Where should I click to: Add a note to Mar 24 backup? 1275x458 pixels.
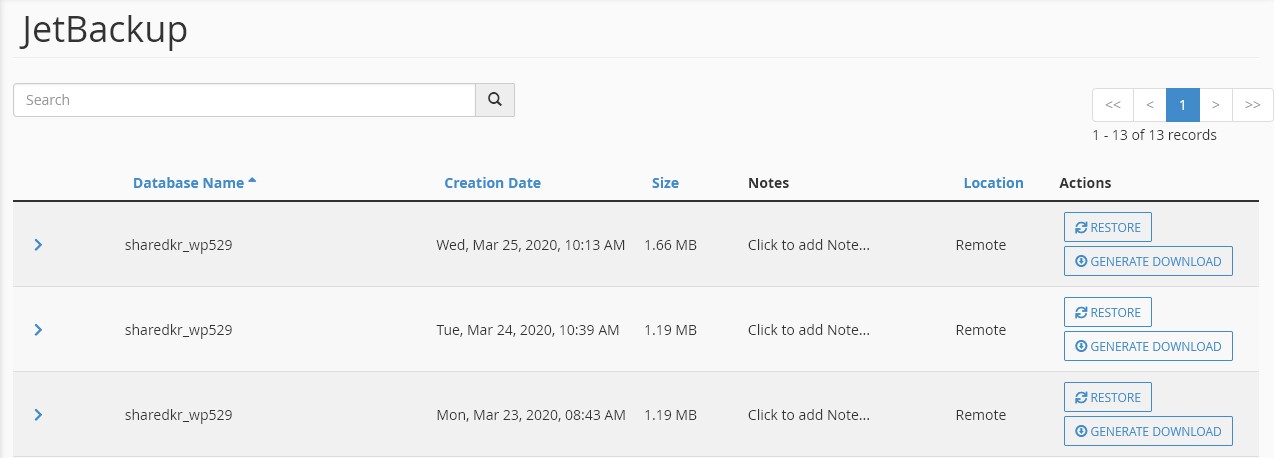[x=808, y=330]
